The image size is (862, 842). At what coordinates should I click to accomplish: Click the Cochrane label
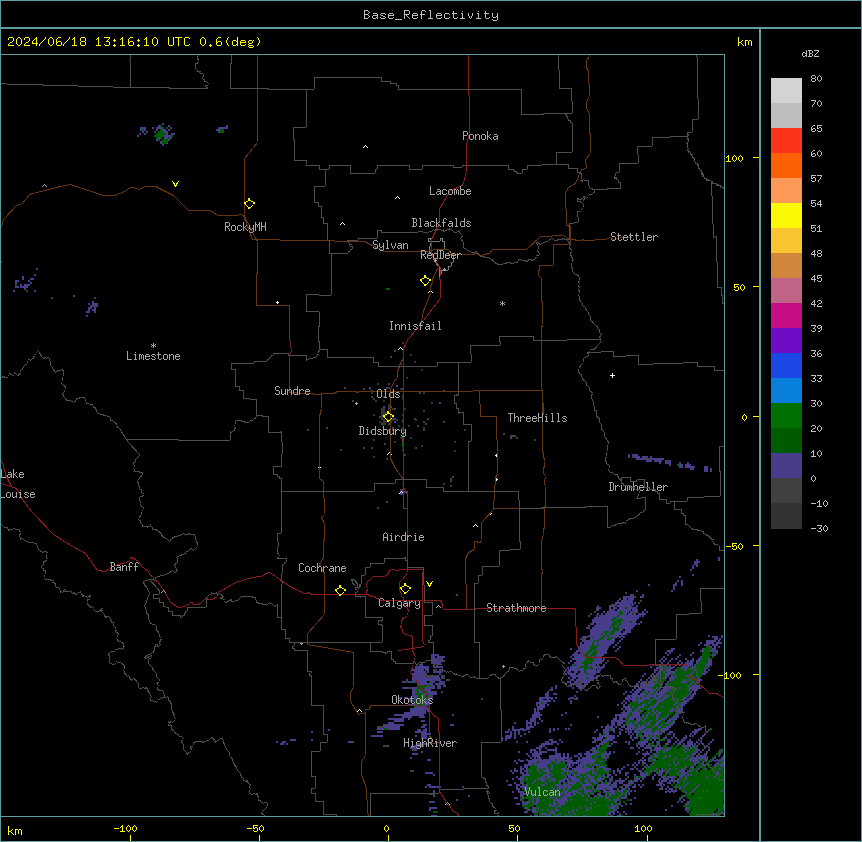(x=322, y=568)
